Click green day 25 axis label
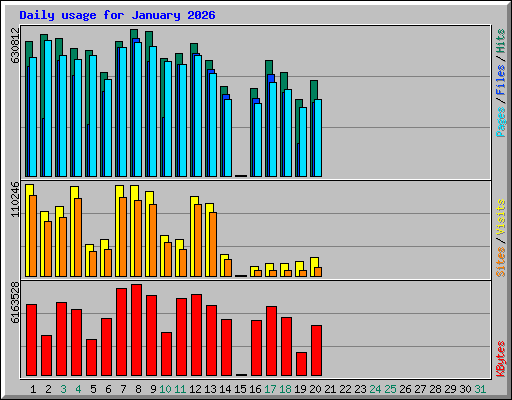The image size is (512, 400). click(390, 389)
